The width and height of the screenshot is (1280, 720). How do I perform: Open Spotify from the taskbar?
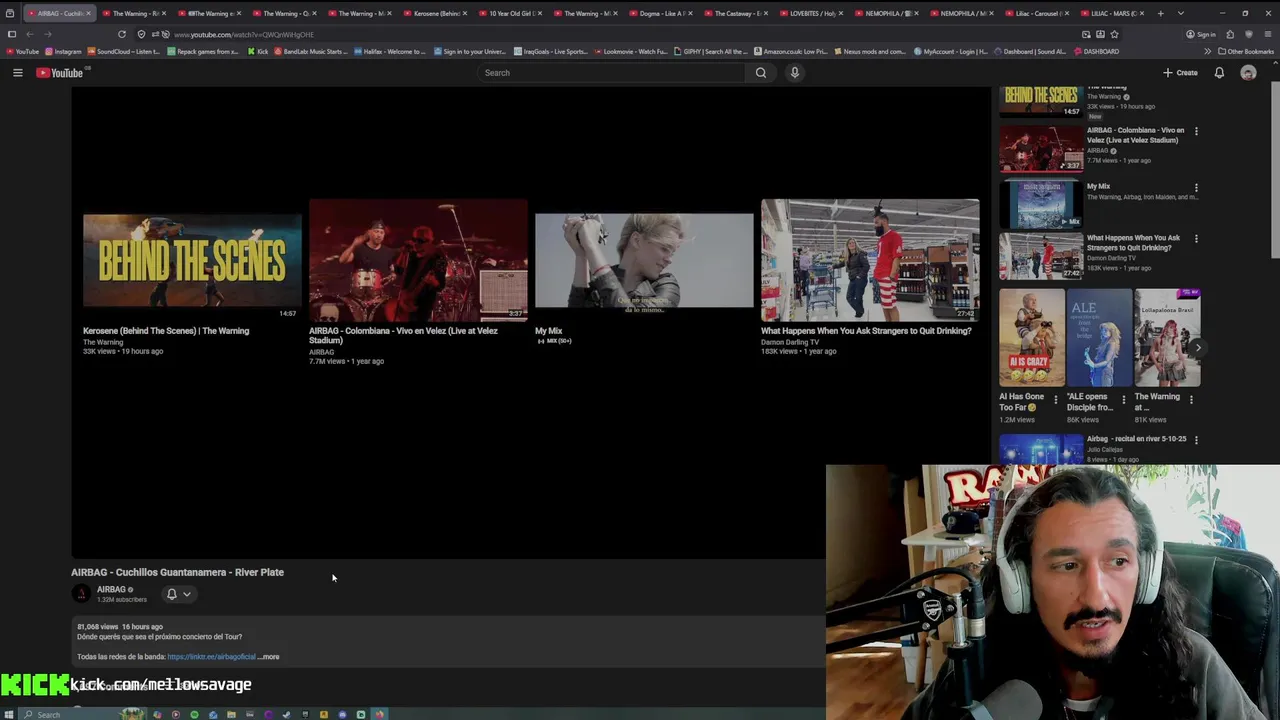194,714
